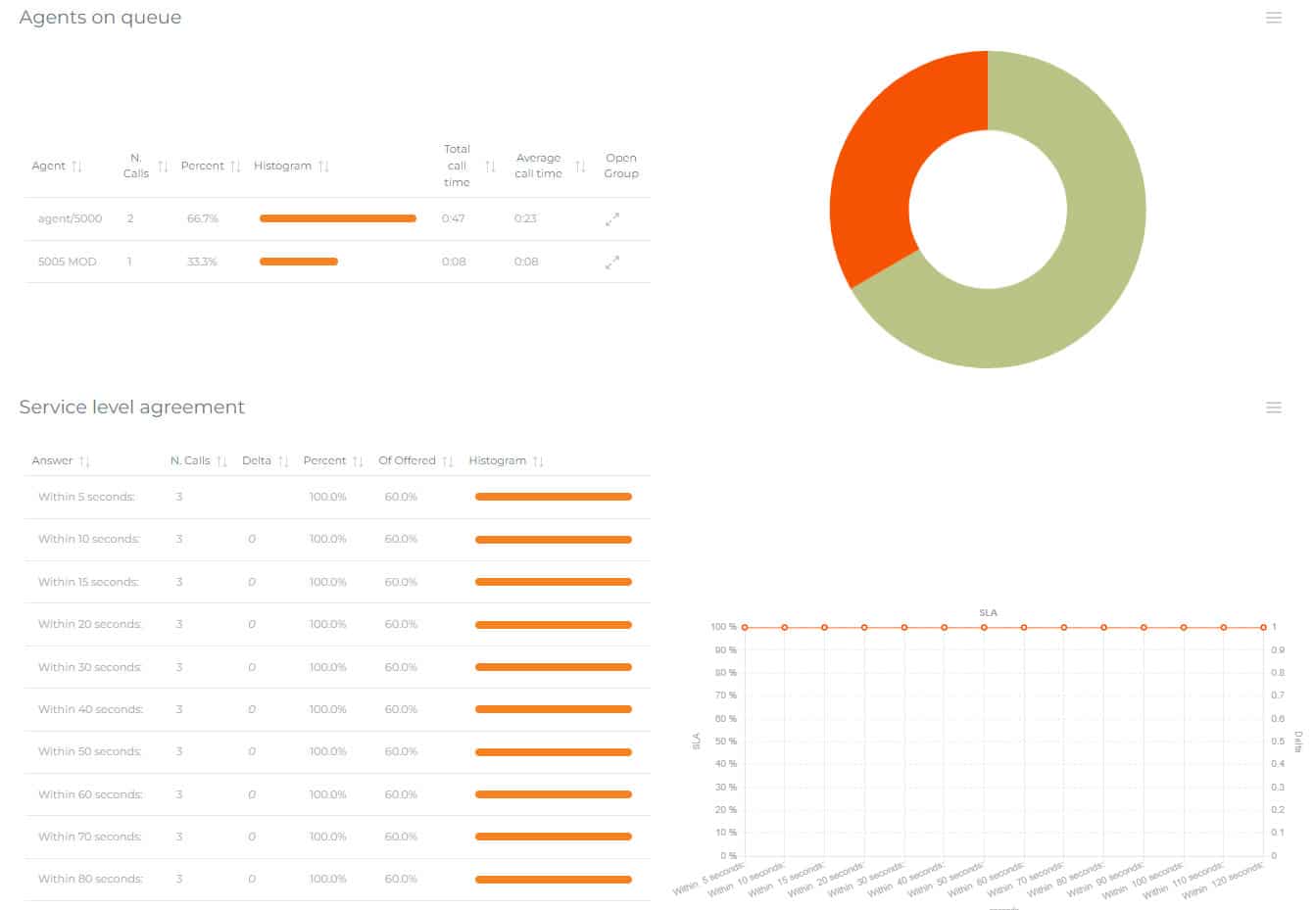Viewport: 1316px width, 910px height.
Task: Open the Service level agreement hamburger menu
Action: [1273, 407]
